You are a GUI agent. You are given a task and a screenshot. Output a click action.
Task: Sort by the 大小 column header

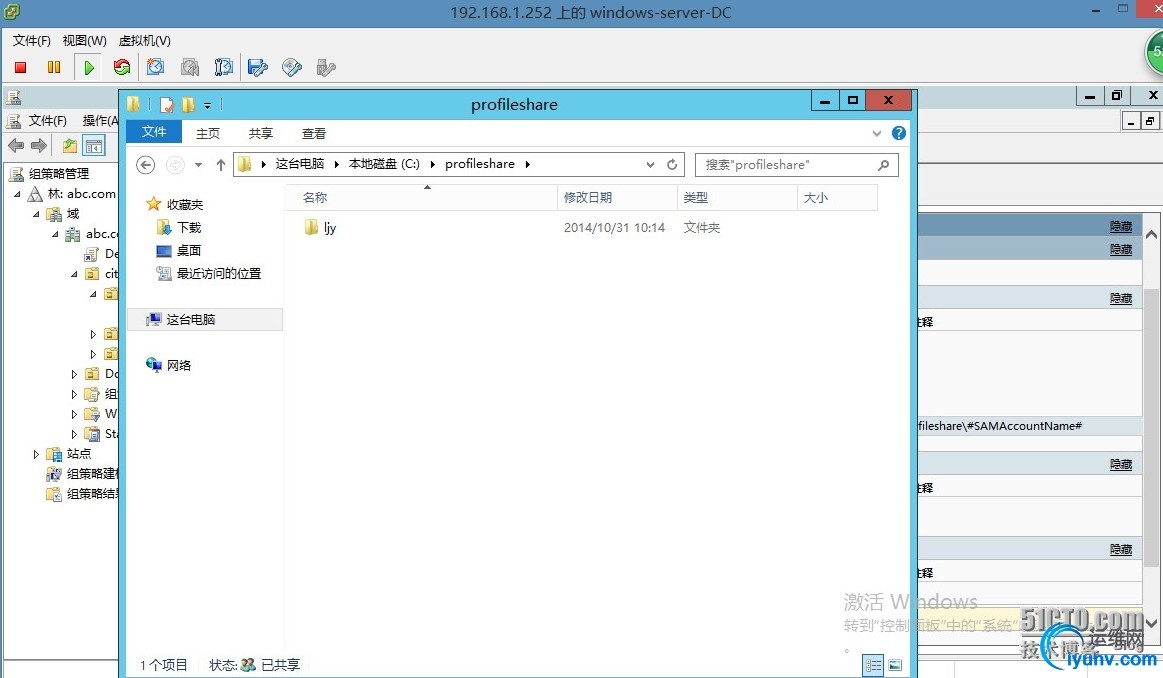tap(837, 197)
